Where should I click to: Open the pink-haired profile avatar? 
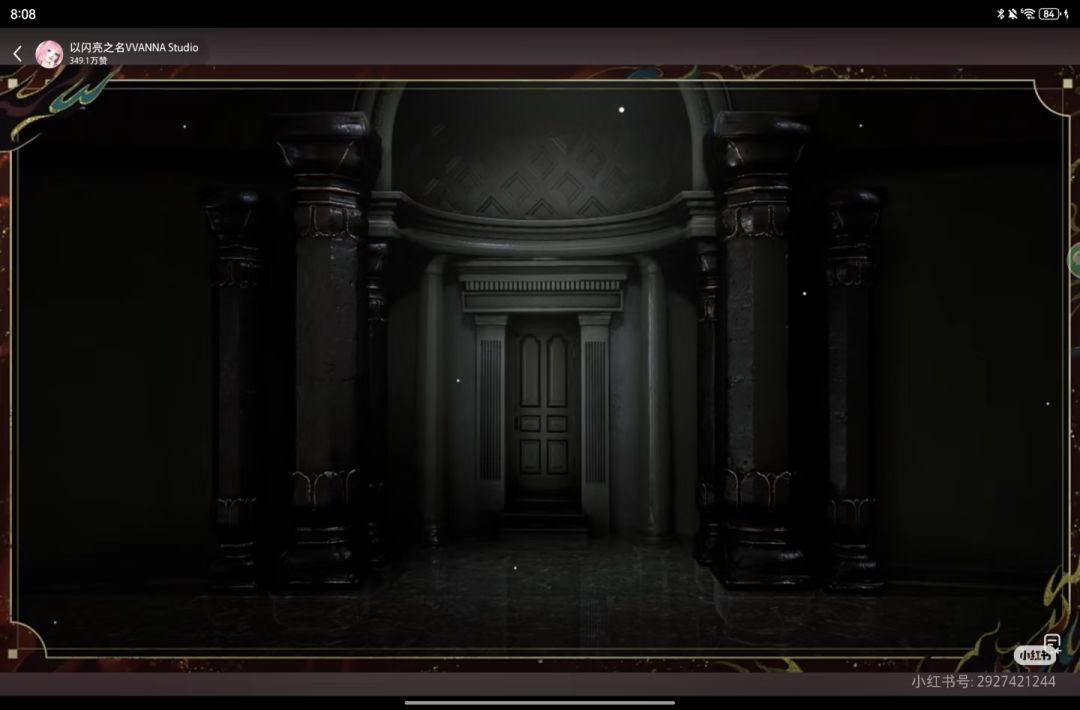[x=49, y=54]
